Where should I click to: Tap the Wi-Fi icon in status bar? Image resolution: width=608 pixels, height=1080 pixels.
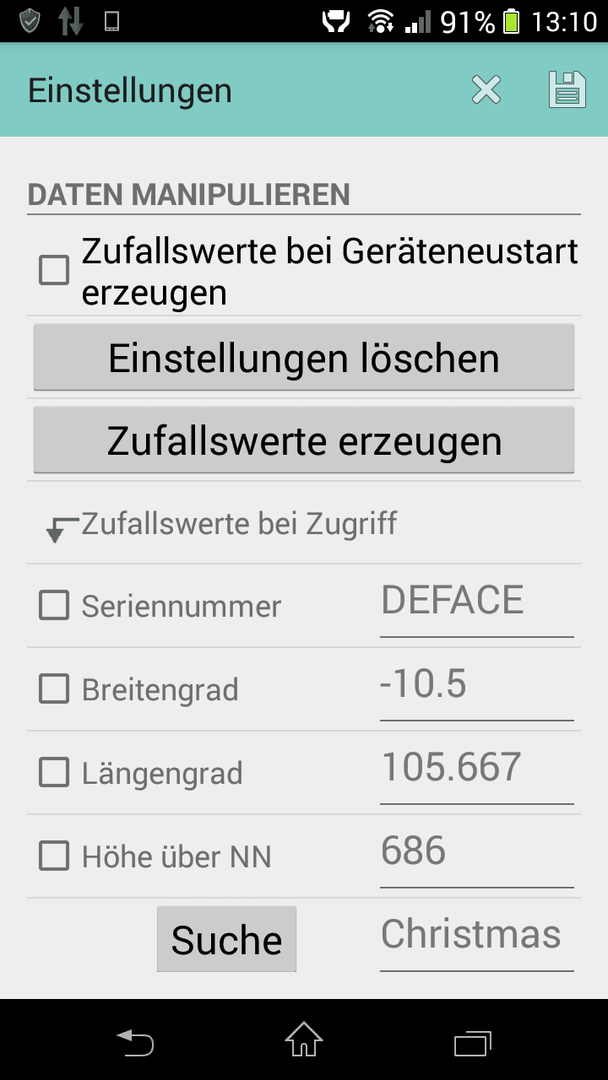pyautogui.click(x=380, y=21)
